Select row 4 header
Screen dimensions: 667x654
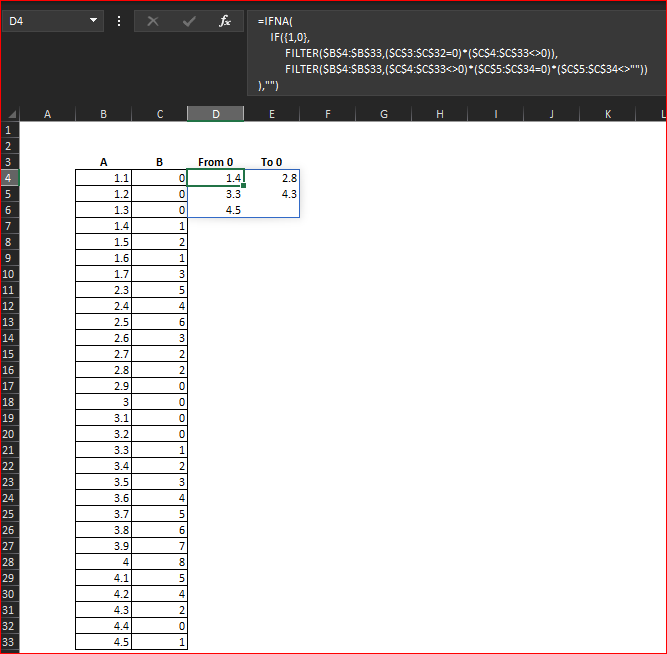point(10,178)
